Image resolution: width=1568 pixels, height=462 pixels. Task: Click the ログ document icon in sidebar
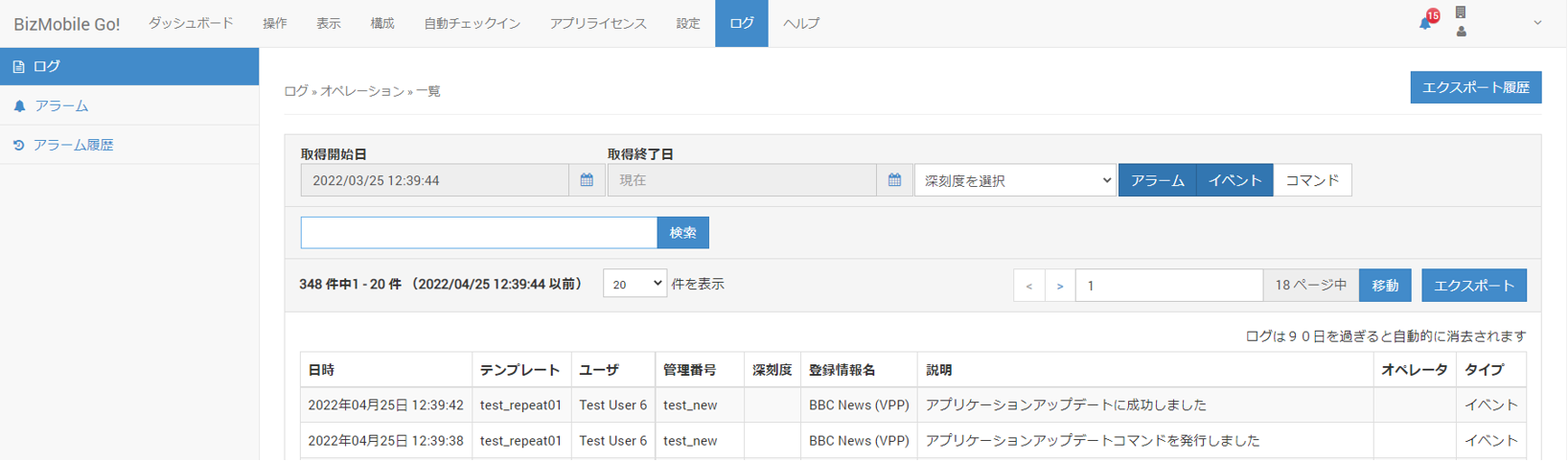[19, 67]
